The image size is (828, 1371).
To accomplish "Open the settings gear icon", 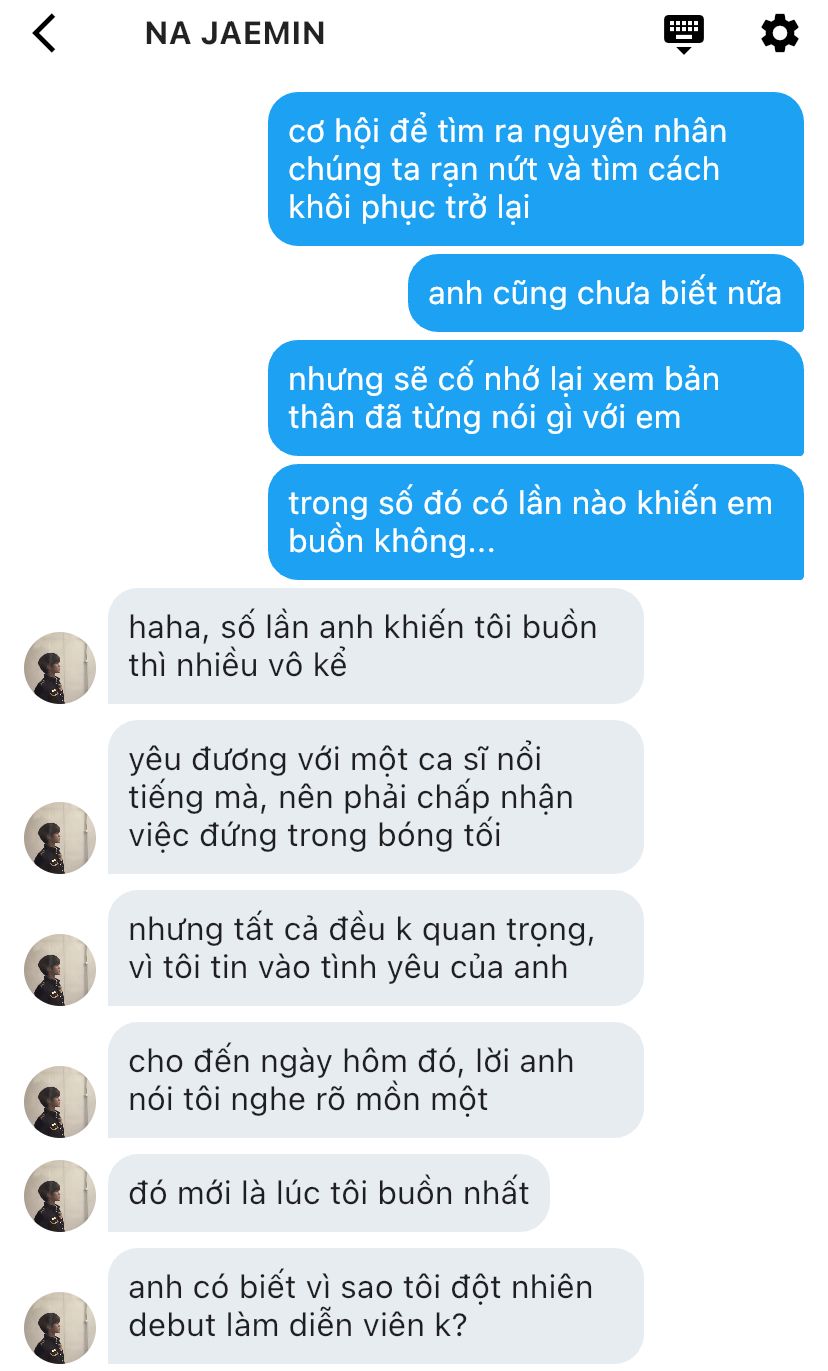I will [x=779, y=33].
